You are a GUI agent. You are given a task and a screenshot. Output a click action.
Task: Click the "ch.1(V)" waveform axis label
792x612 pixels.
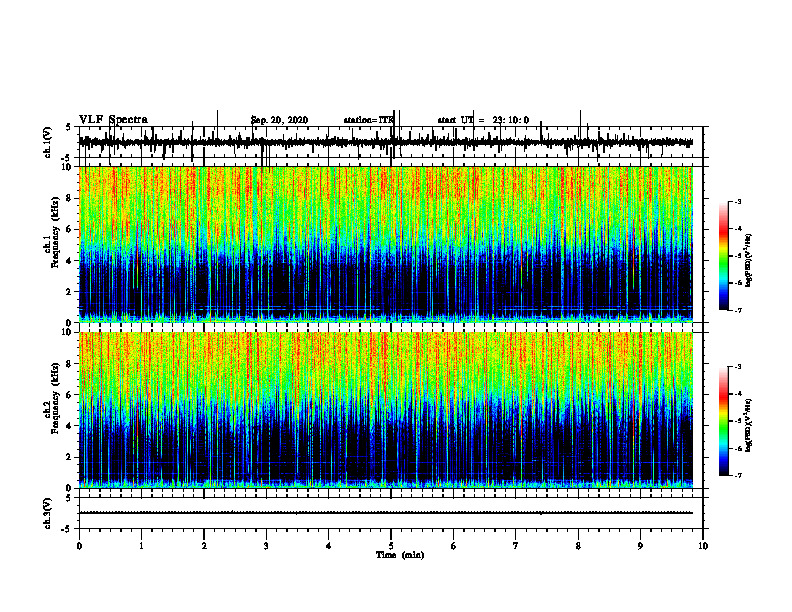48,142
